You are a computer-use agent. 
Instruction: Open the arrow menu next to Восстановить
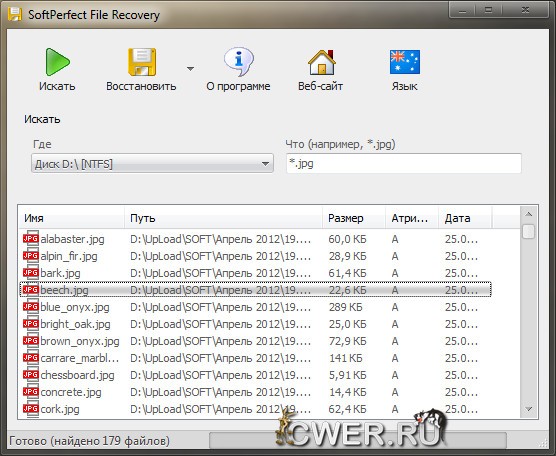tap(190, 68)
